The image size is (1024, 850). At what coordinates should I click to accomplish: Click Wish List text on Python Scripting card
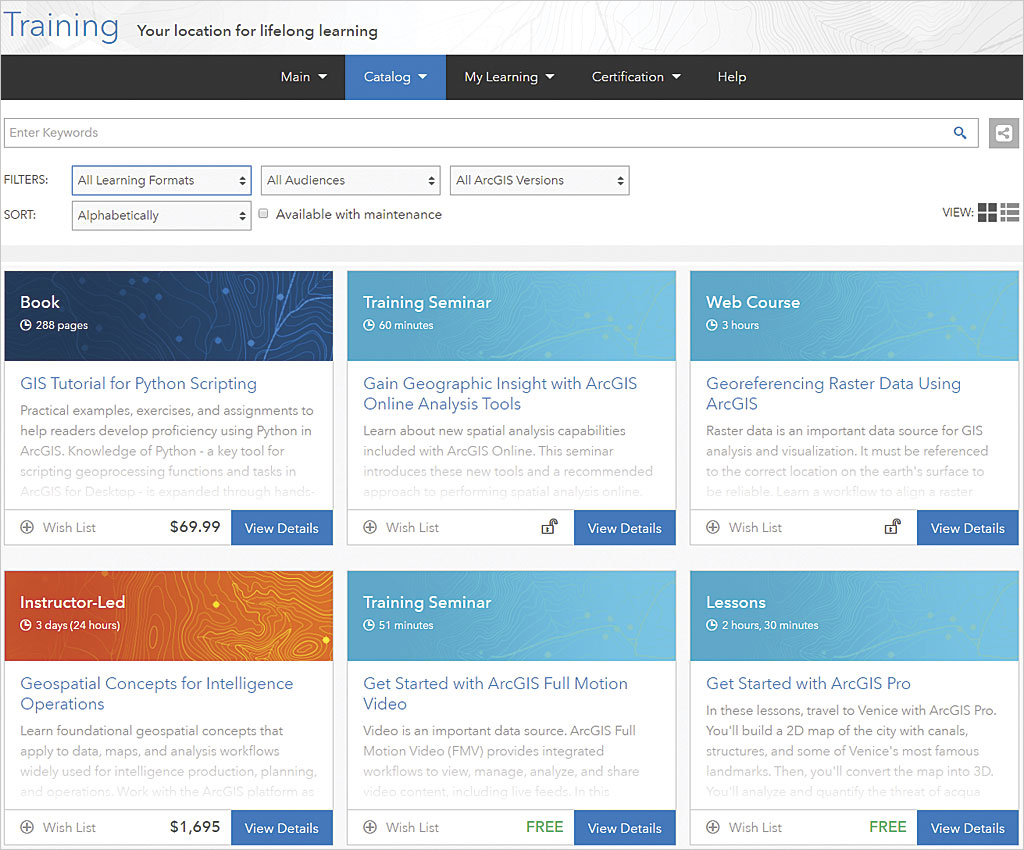pyautogui.click(x=69, y=527)
